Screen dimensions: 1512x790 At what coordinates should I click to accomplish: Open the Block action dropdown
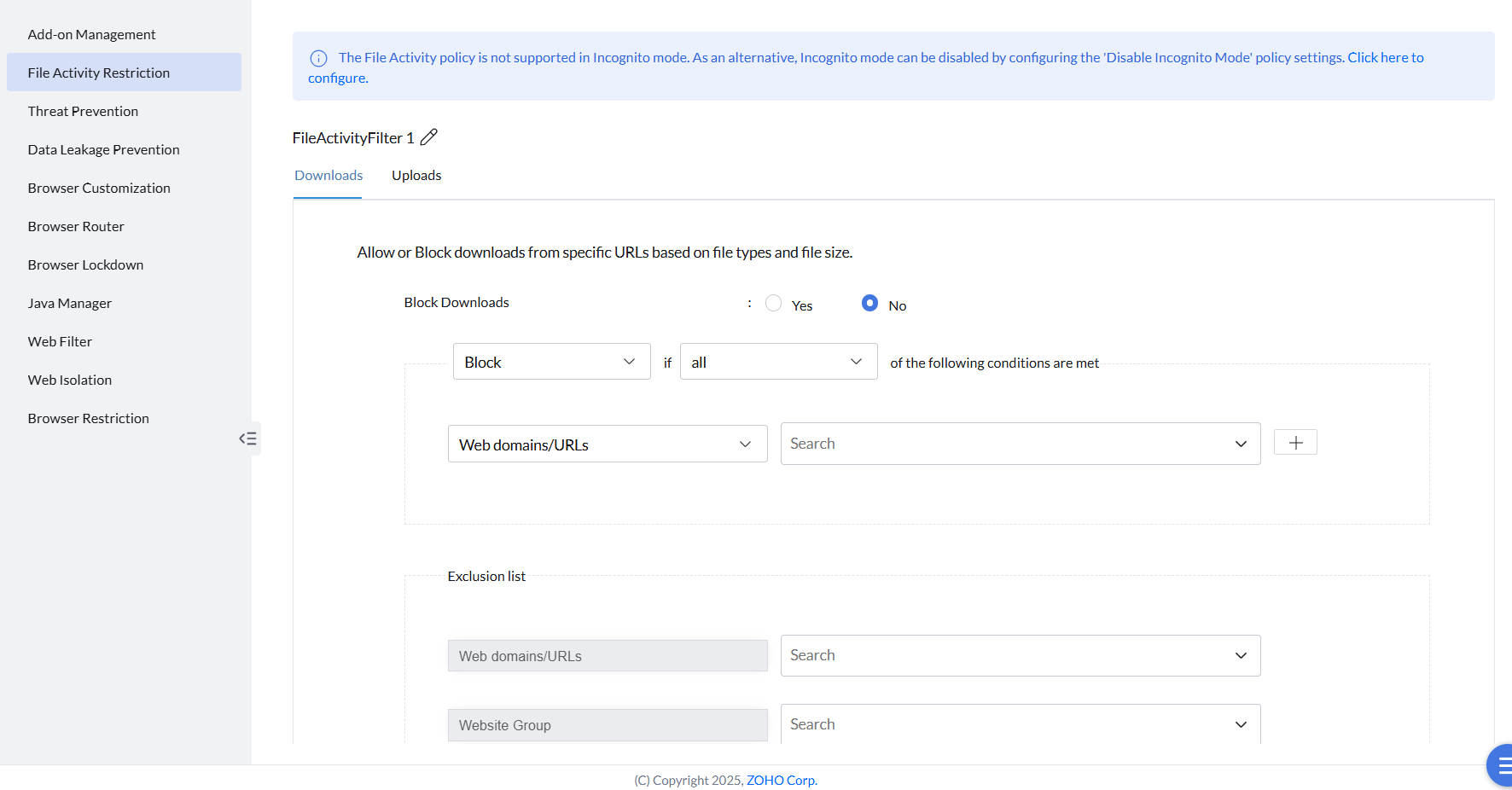(x=551, y=362)
